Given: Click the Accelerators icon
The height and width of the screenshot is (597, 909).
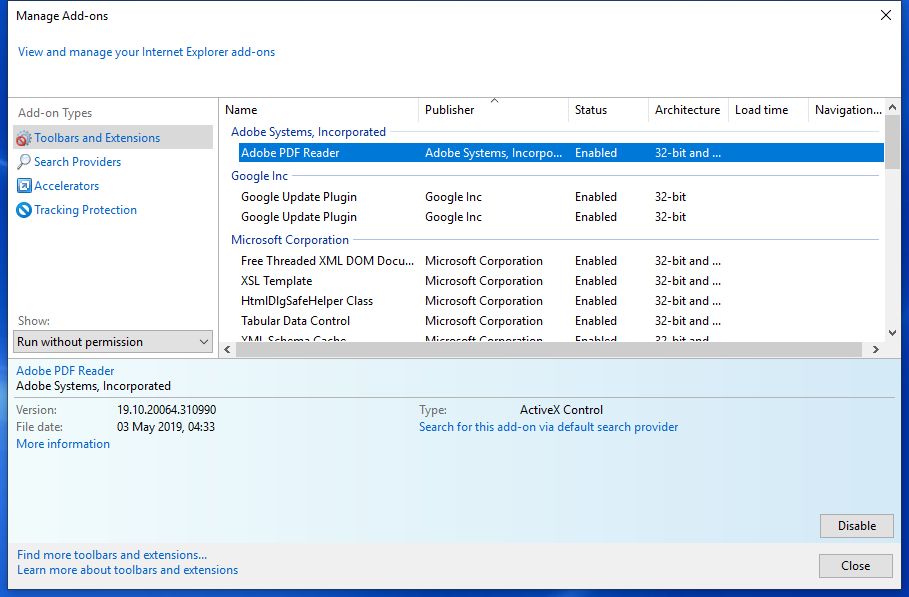Looking at the screenshot, I should tap(24, 185).
